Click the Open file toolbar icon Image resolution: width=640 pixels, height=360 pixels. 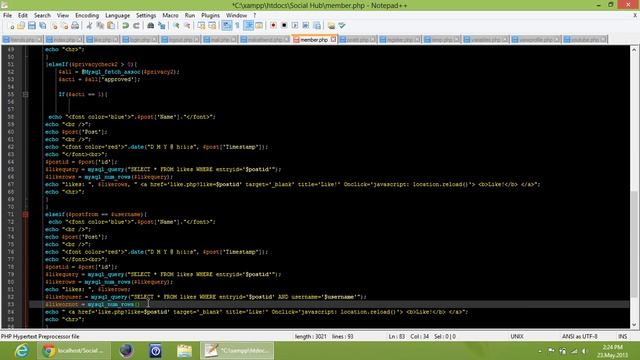click(x=21, y=25)
